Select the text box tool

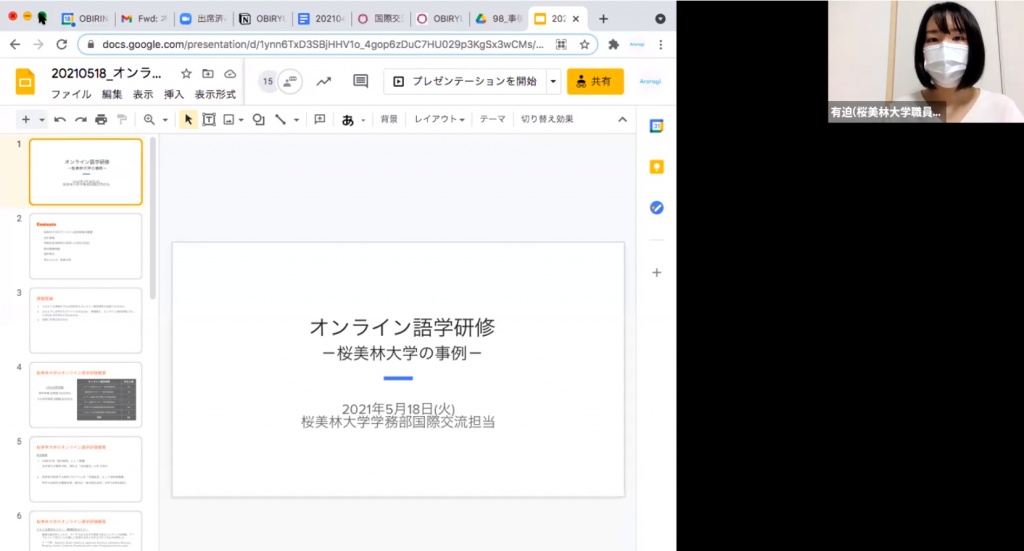point(209,119)
